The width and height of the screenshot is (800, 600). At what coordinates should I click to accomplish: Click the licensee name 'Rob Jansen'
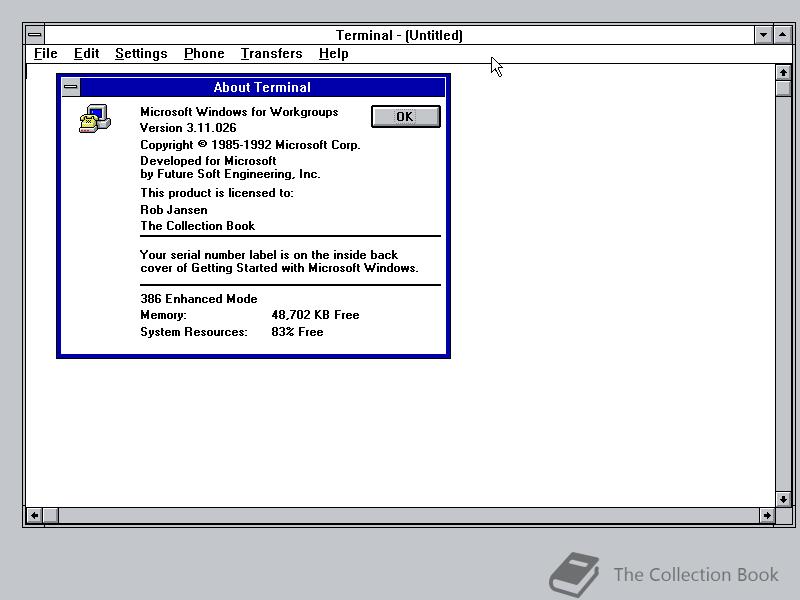click(174, 210)
